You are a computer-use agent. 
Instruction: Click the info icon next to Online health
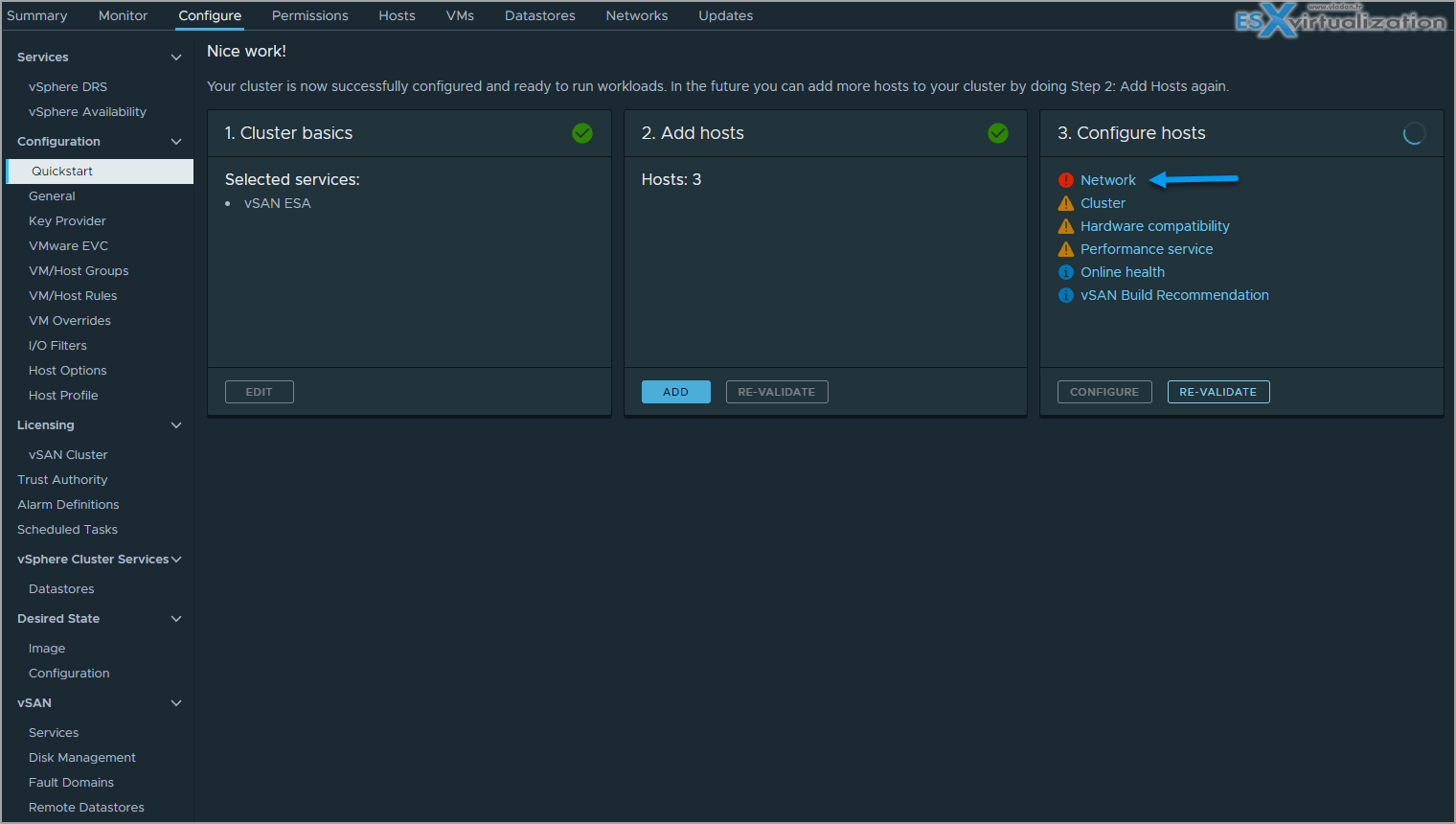tap(1065, 272)
